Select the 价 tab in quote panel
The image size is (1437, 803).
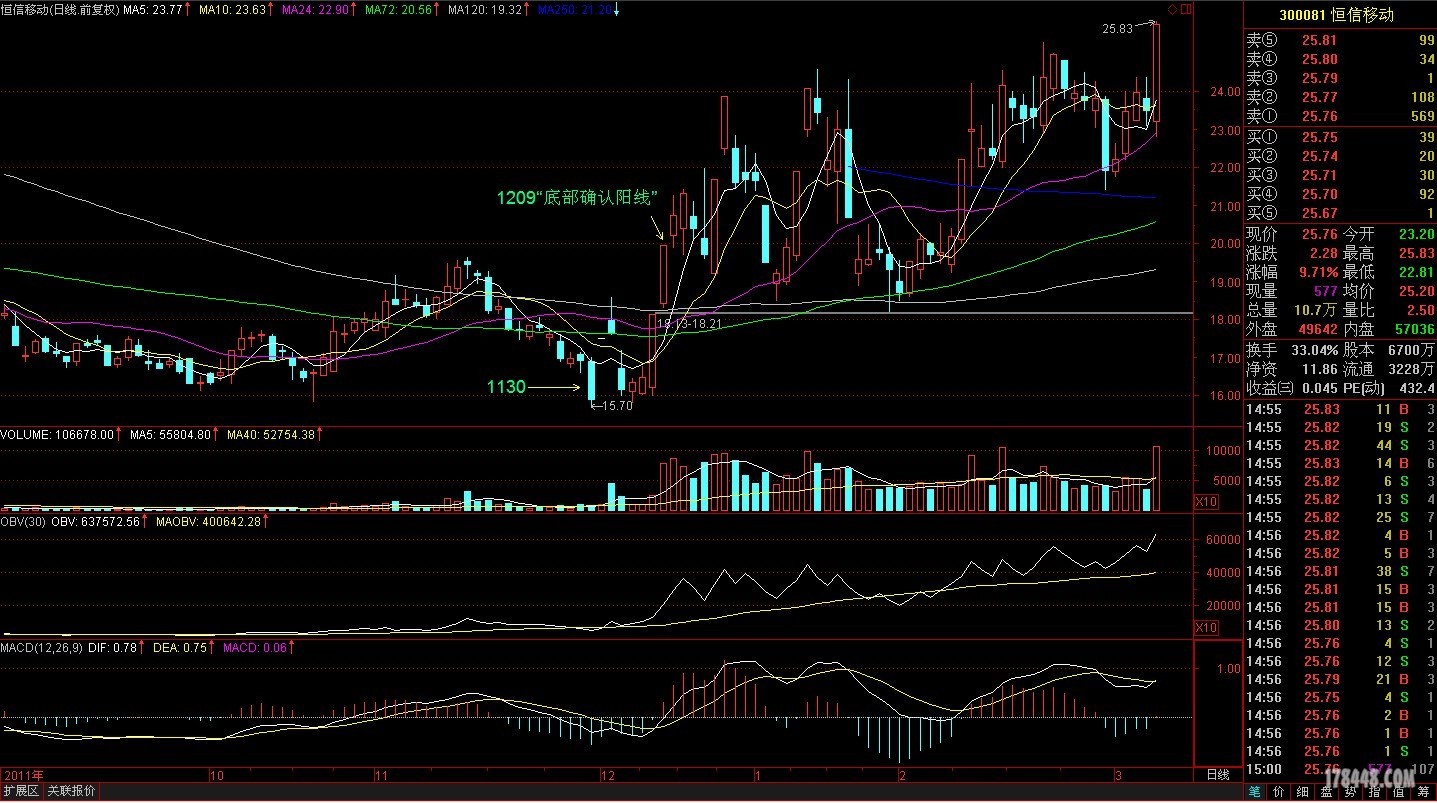(1278, 792)
